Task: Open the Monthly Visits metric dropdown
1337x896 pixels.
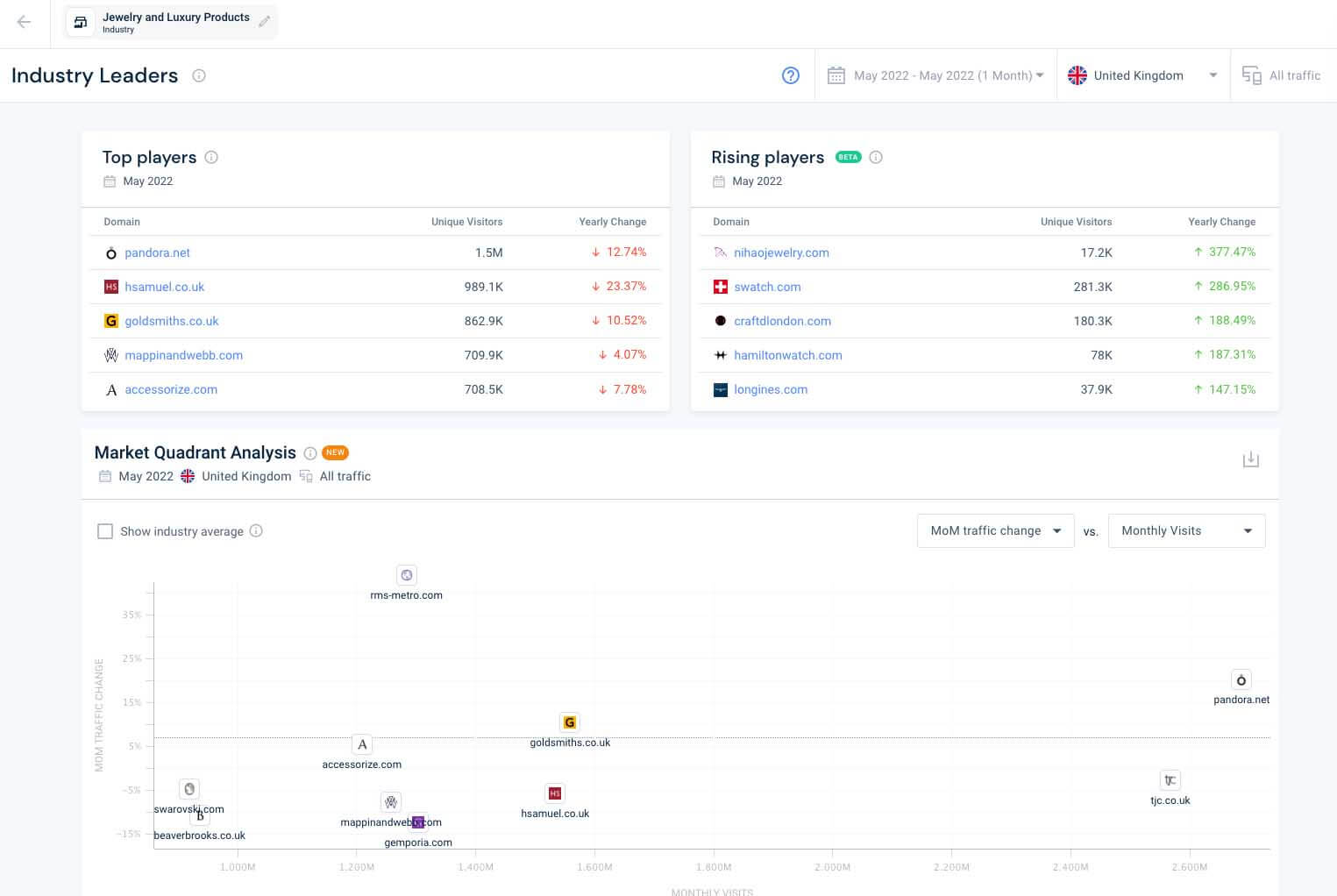Action: 1186,530
